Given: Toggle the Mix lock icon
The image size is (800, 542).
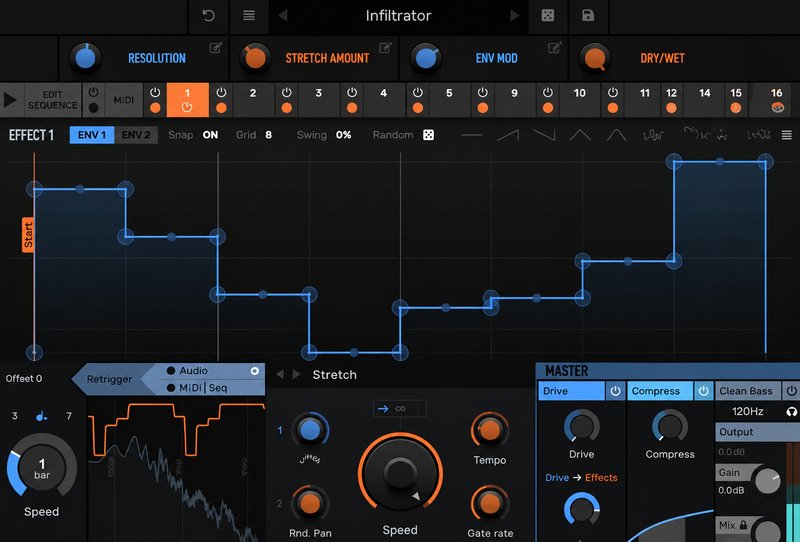Looking at the screenshot, I should (x=743, y=525).
